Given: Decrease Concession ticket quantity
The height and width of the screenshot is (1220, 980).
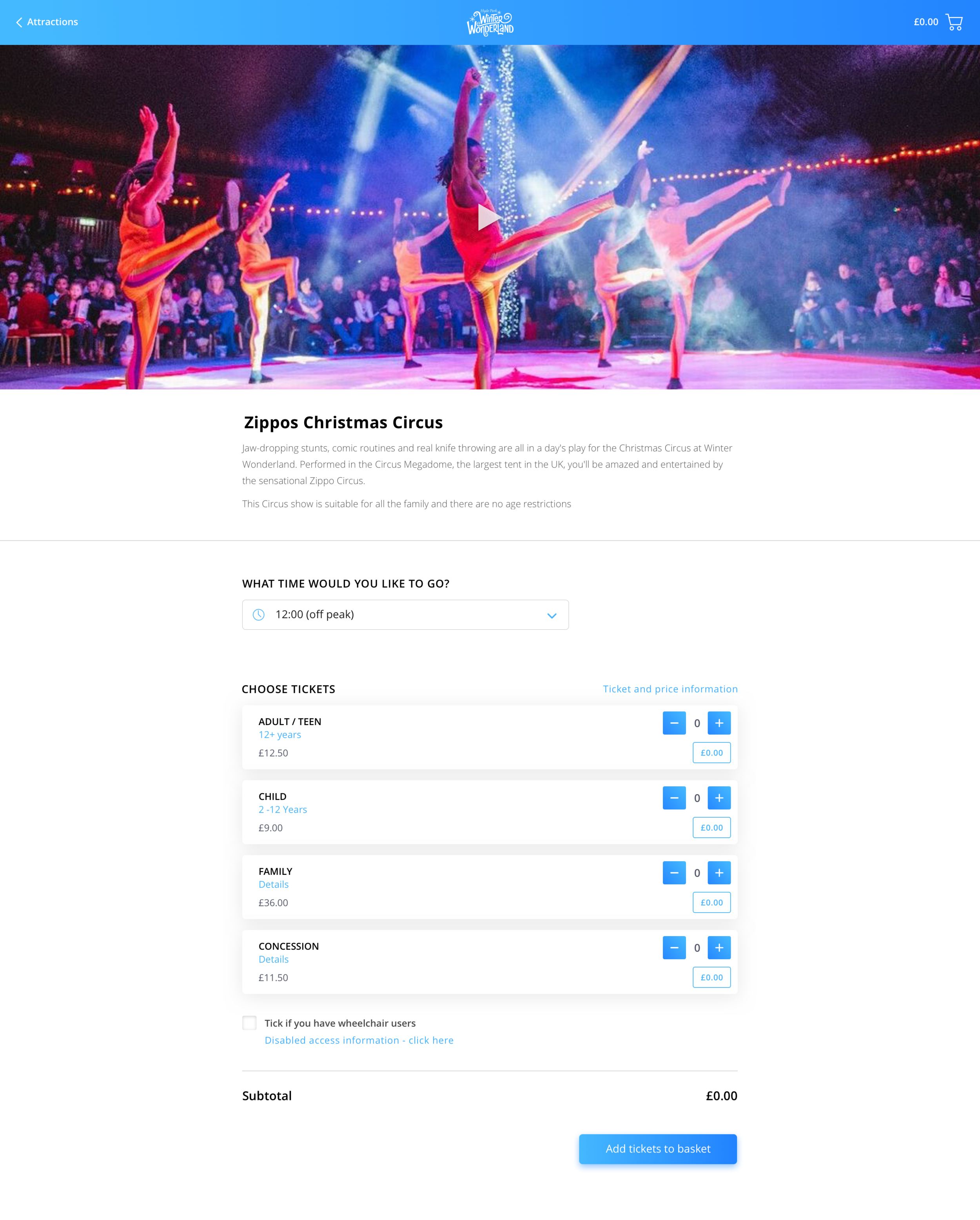Looking at the screenshot, I should point(674,947).
